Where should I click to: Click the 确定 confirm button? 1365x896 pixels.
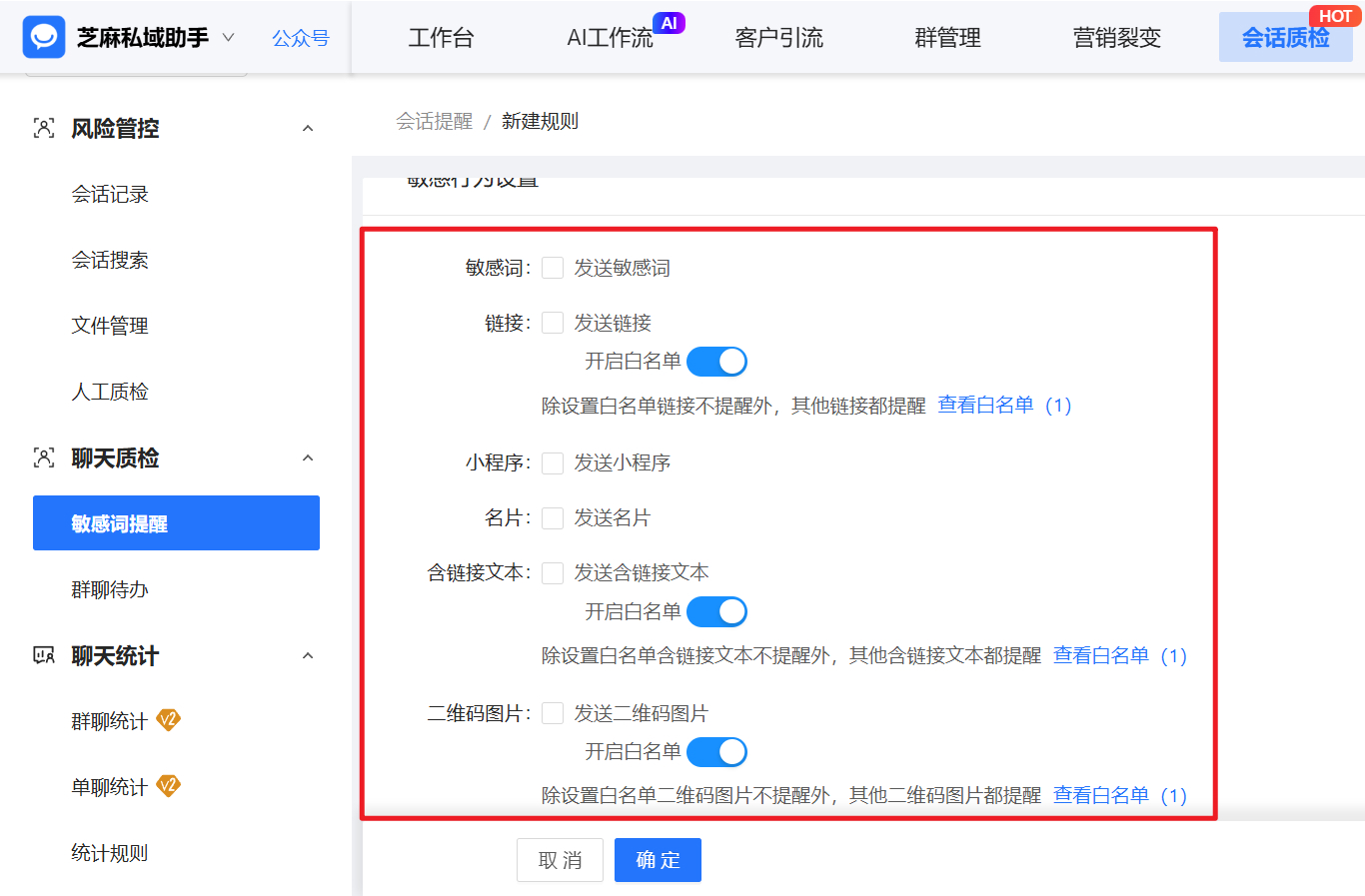pyautogui.click(x=658, y=859)
